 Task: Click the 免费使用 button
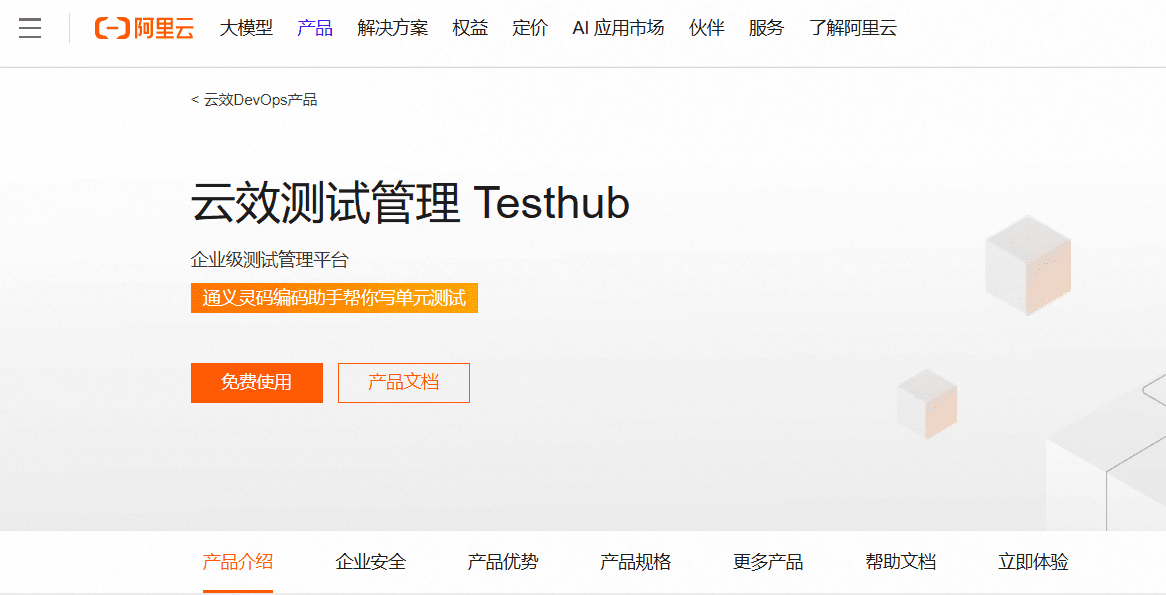click(x=257, y=383)
